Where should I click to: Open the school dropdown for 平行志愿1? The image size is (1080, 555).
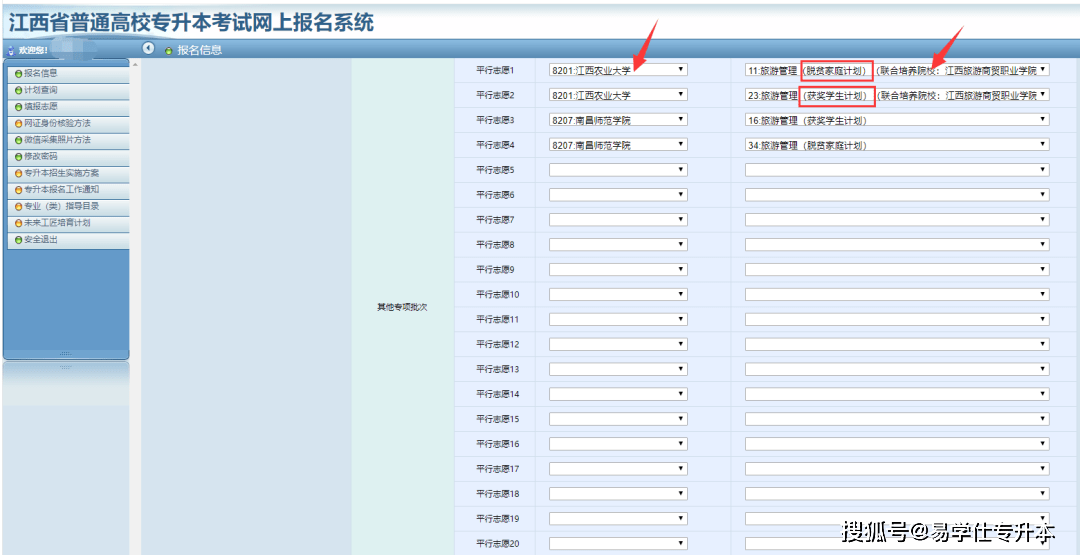[x=618, y=70]
